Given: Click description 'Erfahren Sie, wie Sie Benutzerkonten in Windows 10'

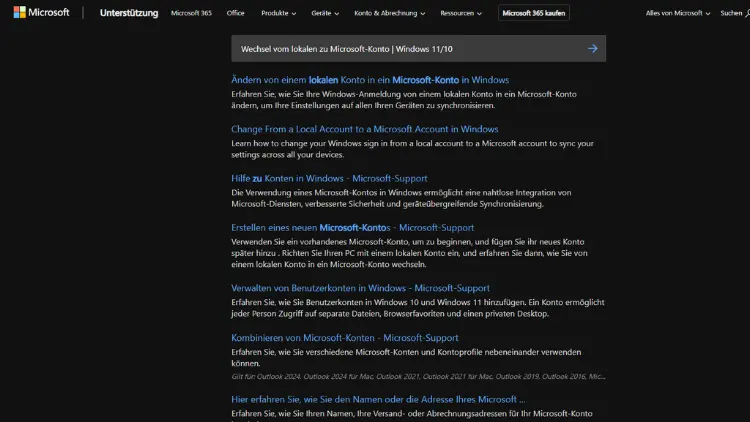Looking at the screenshot, I should (418, 308).
